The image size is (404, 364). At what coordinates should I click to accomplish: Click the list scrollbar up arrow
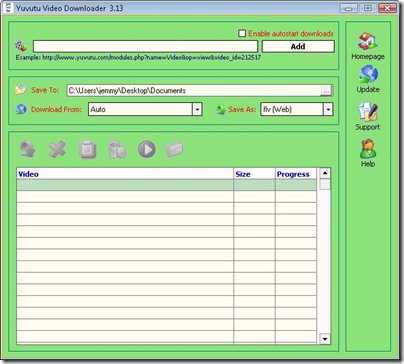[325, 173]
